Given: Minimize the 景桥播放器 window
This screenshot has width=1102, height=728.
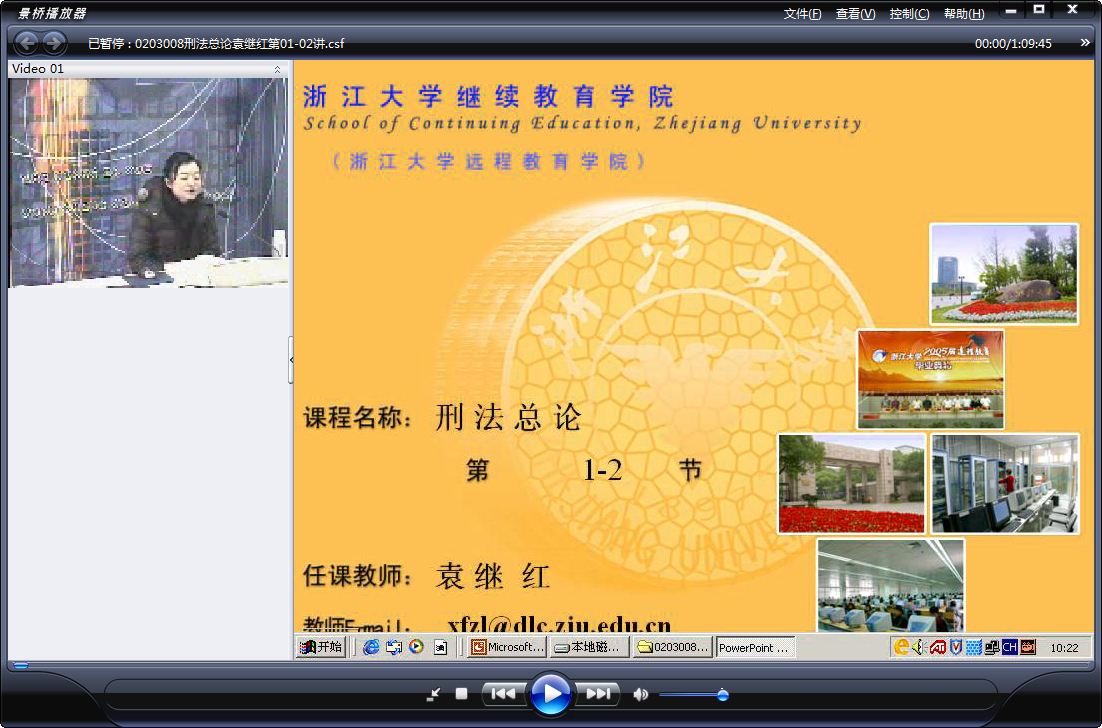Looking at the screenshot, I should [x=1011, y=11].
